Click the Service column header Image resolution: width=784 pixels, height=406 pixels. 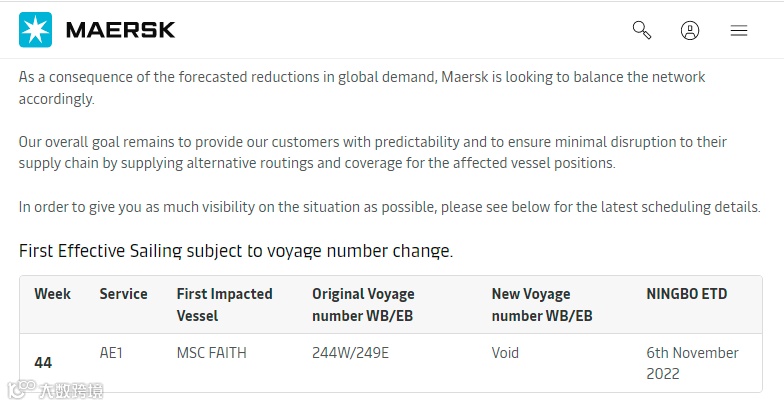pyautogui.click(x=123, y=294)
